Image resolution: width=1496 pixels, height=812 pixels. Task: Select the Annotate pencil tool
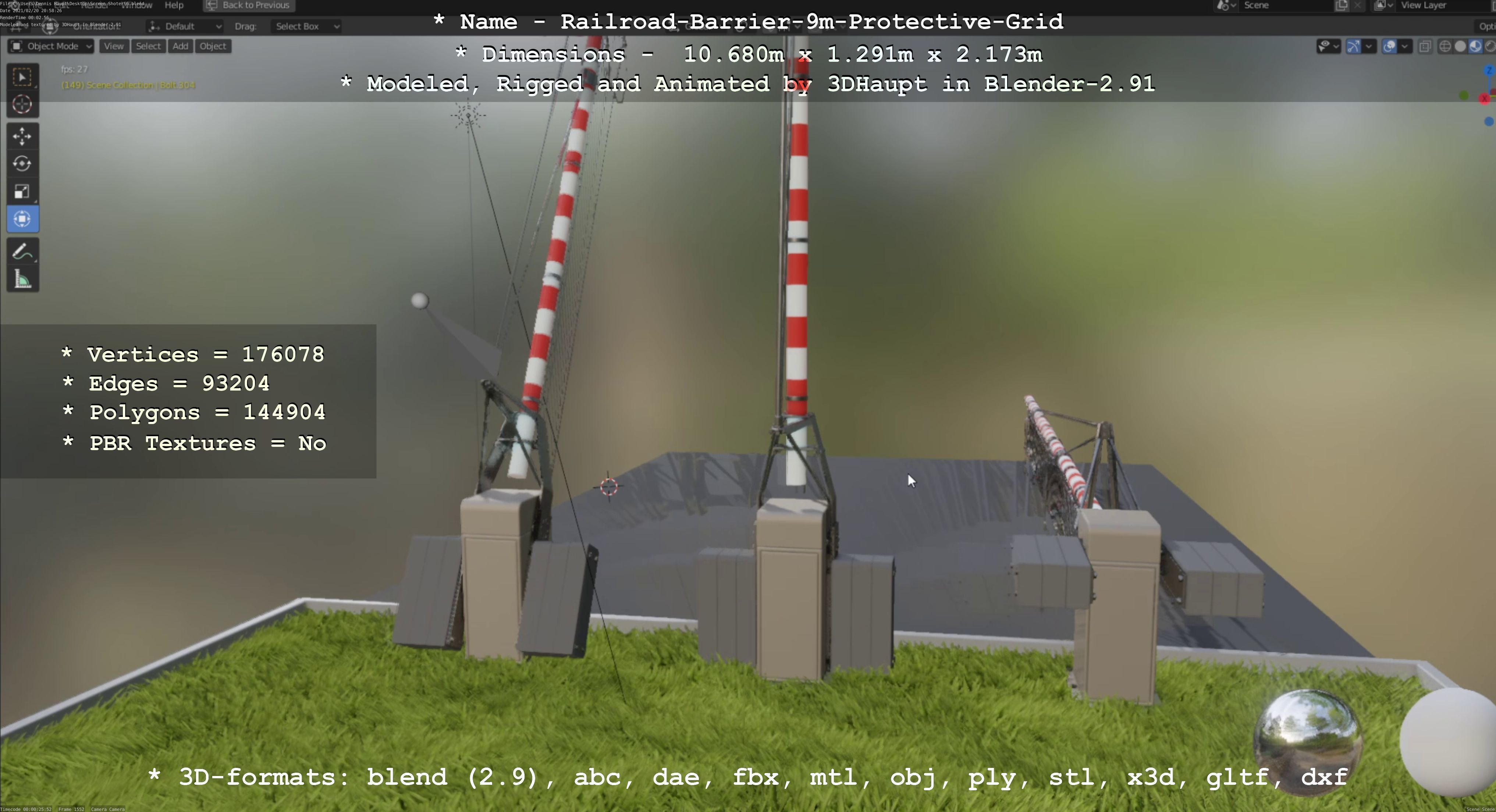(x=22, y=252)
